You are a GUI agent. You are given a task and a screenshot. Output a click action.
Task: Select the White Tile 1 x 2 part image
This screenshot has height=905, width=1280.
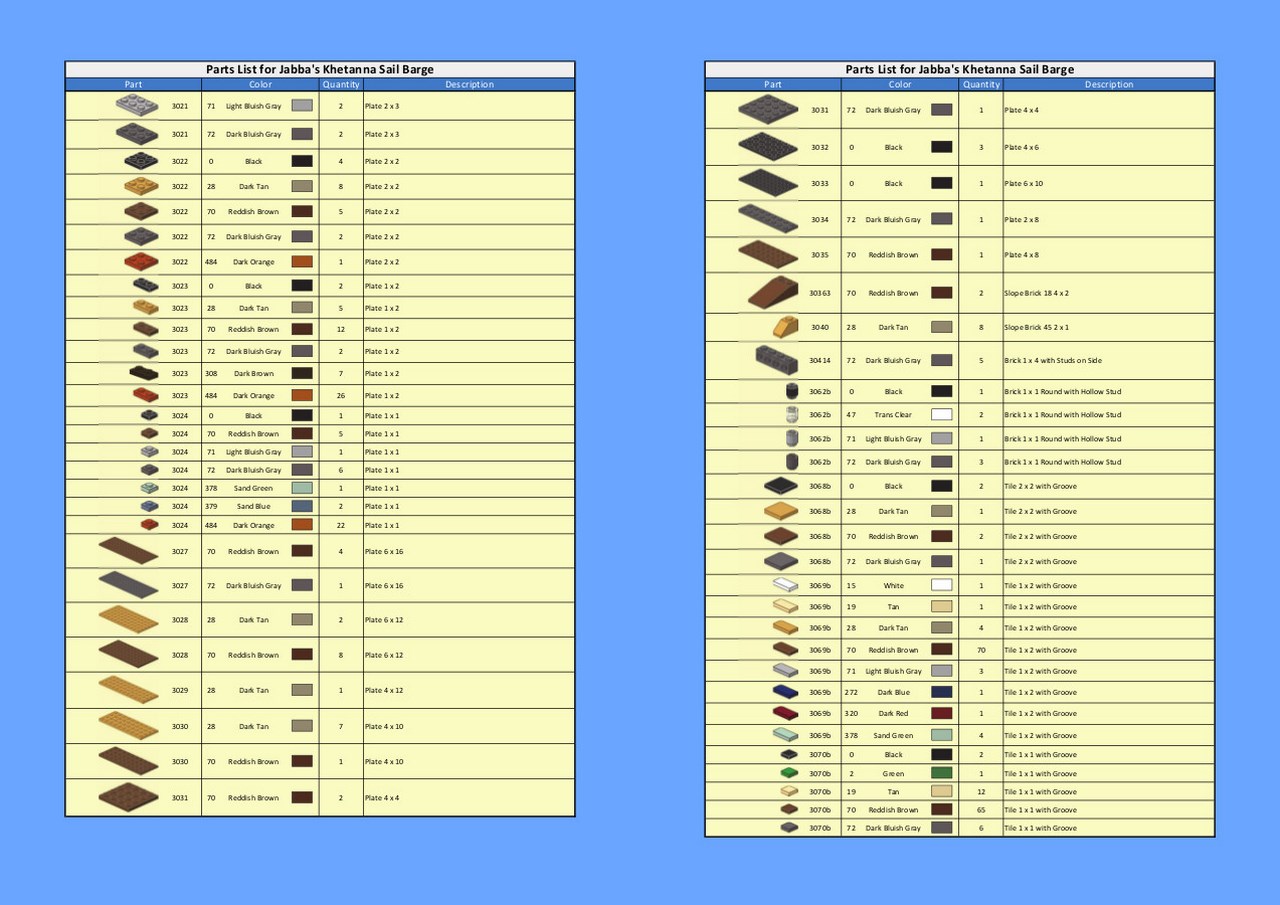click(x=785, y=586)
